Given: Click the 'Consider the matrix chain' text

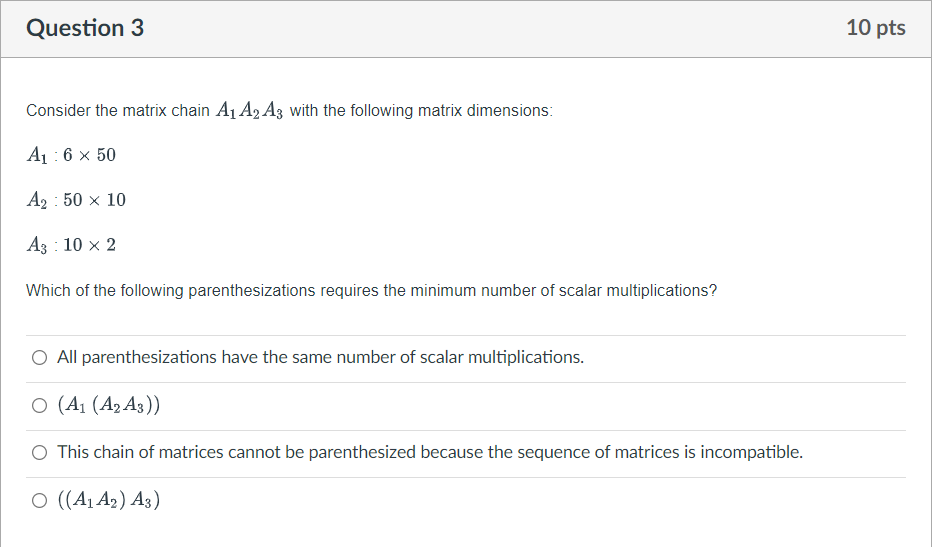Looking at the screenshot, I should 118,111.
